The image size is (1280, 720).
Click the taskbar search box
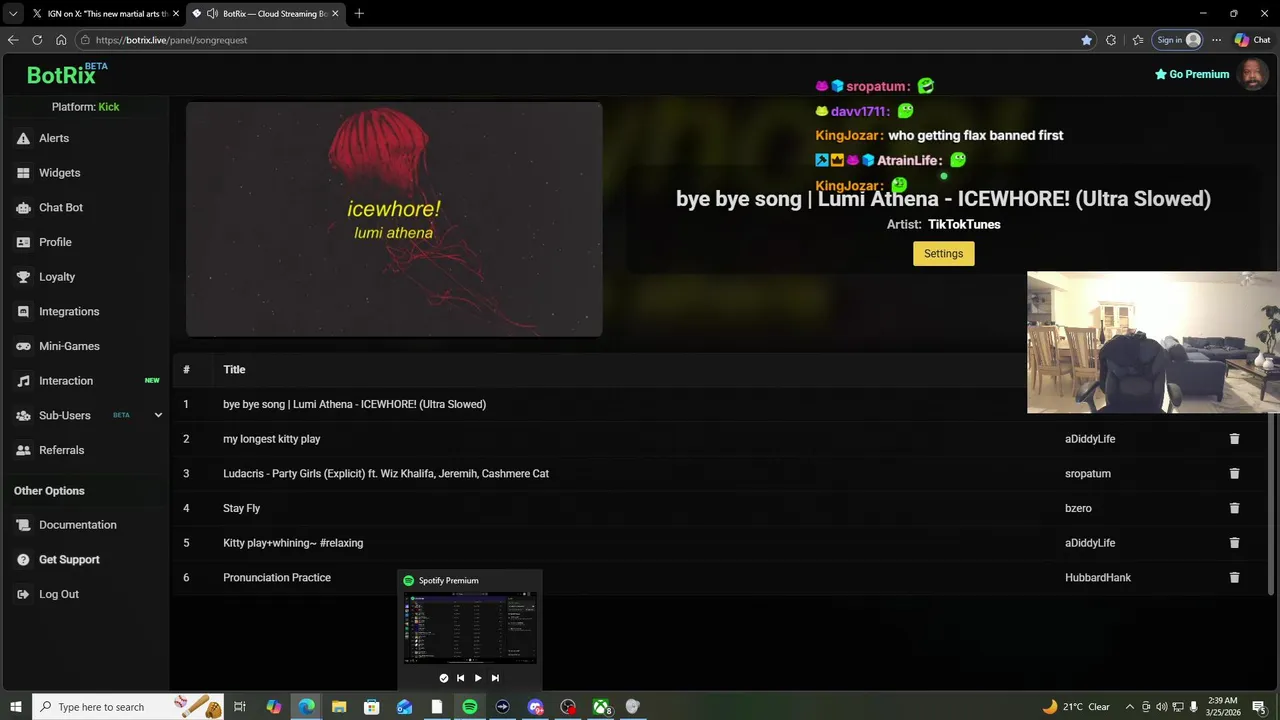pyautogui.click(x=128, y=707)
